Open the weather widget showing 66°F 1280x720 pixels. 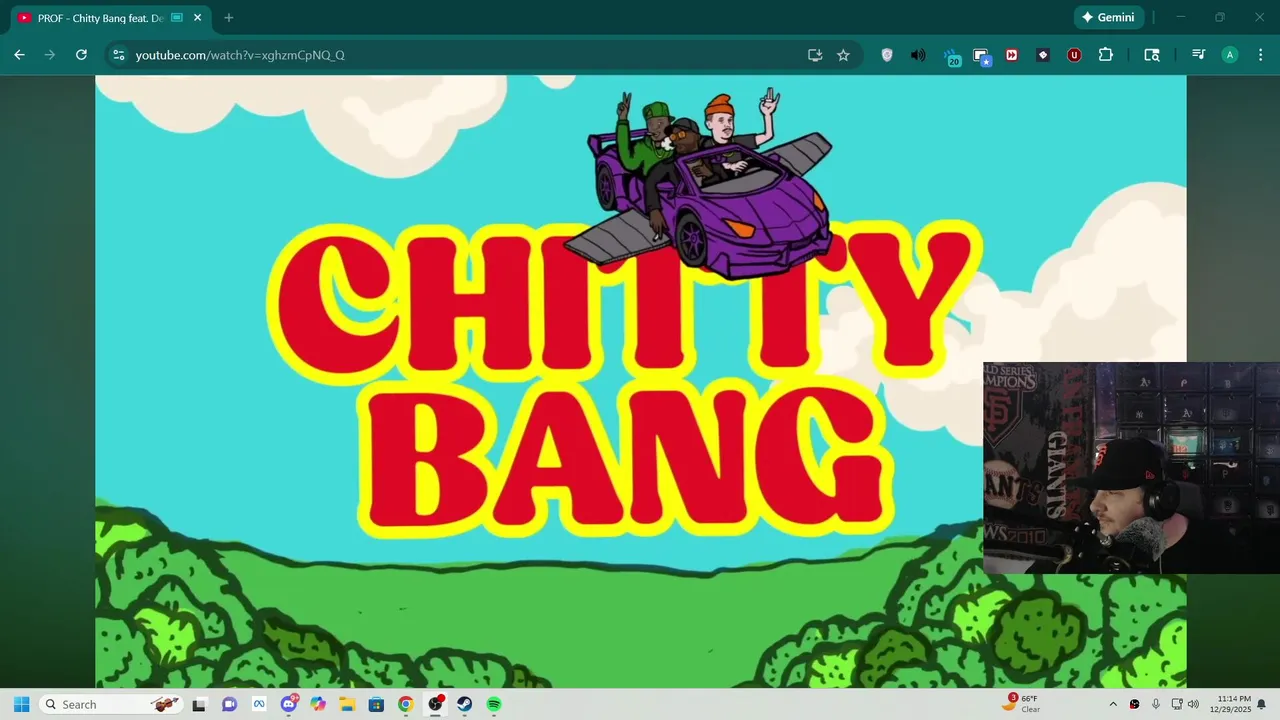[1022, 704]
